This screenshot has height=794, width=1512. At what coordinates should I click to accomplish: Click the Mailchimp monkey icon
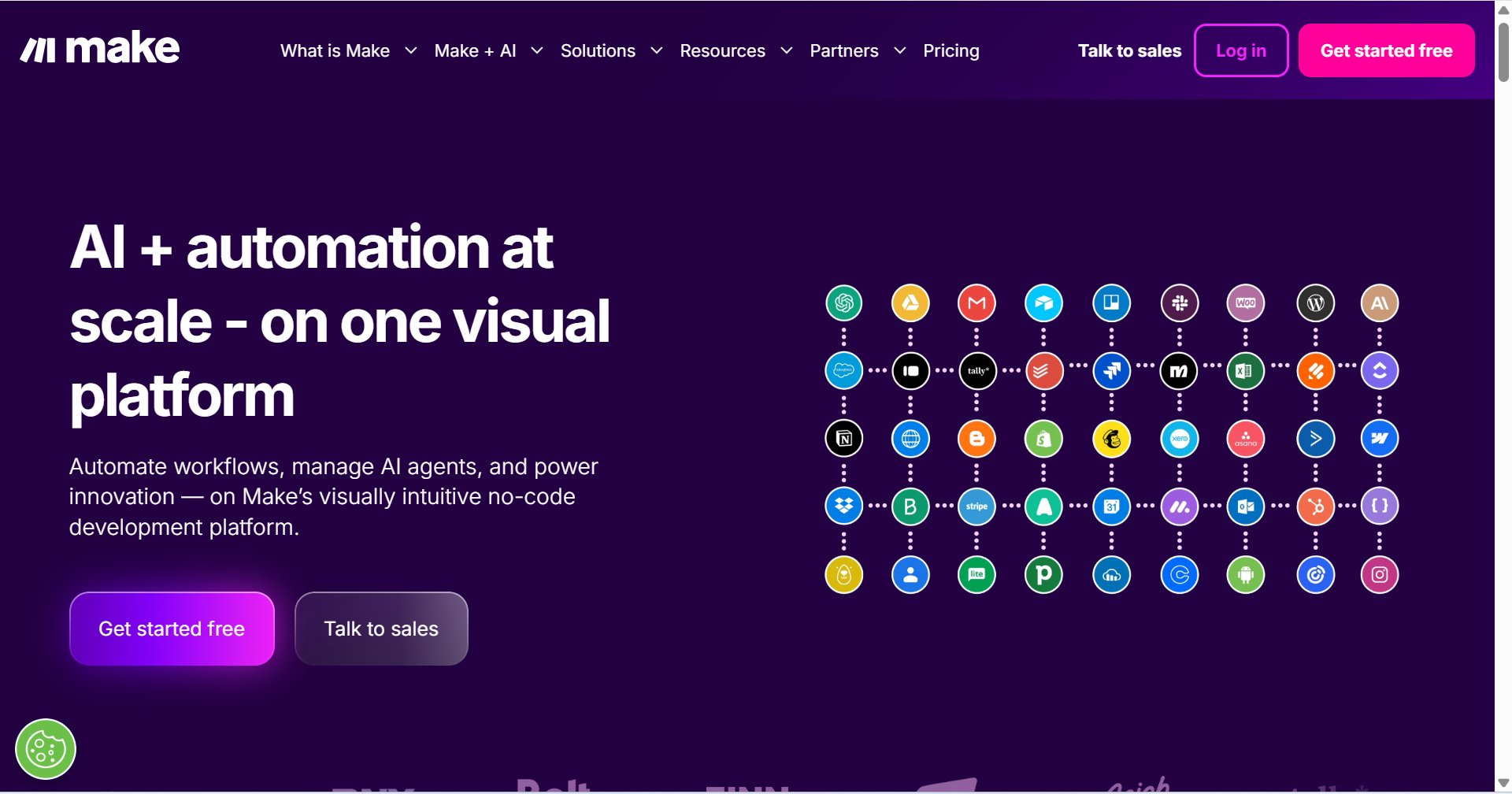(1111, 439)
